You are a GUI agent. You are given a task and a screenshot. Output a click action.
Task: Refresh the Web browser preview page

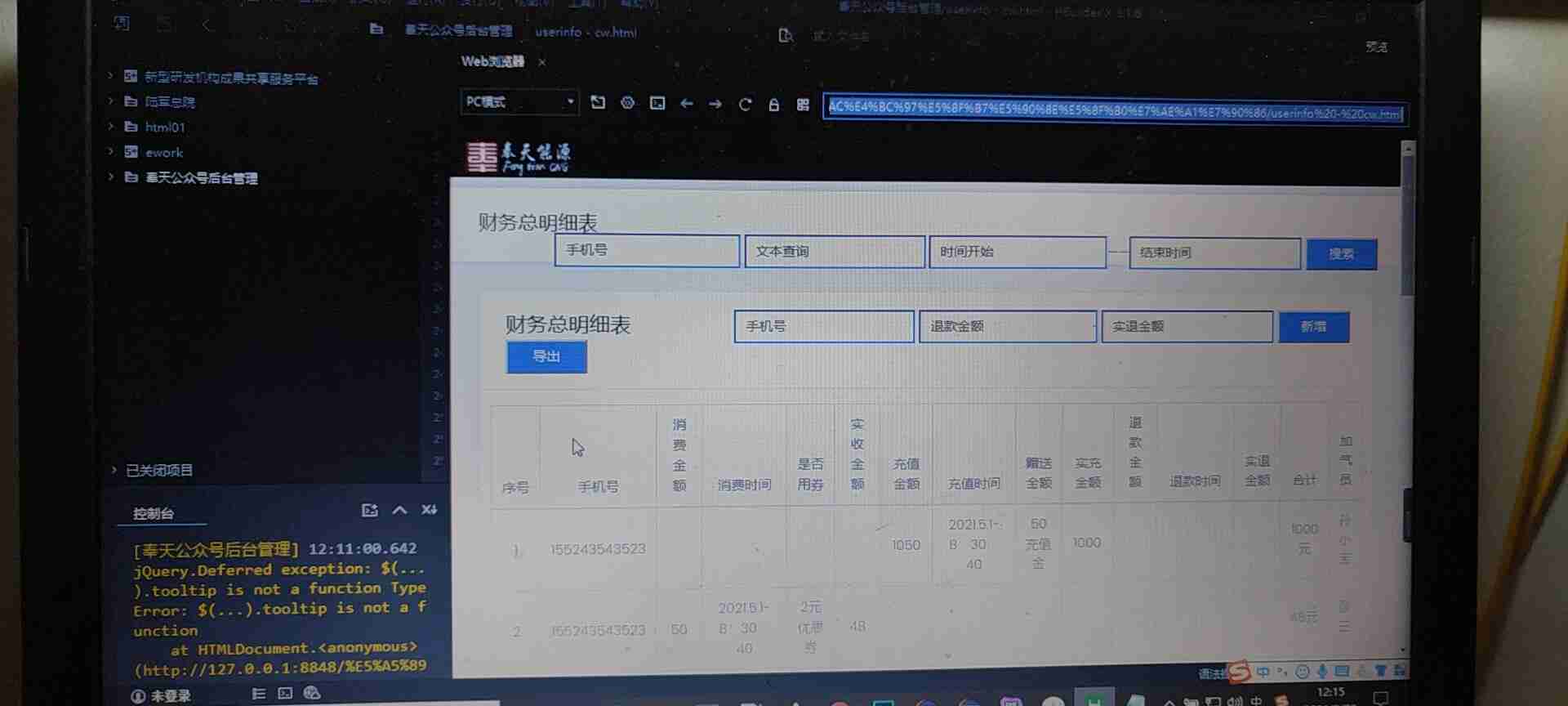coord(745,105)
